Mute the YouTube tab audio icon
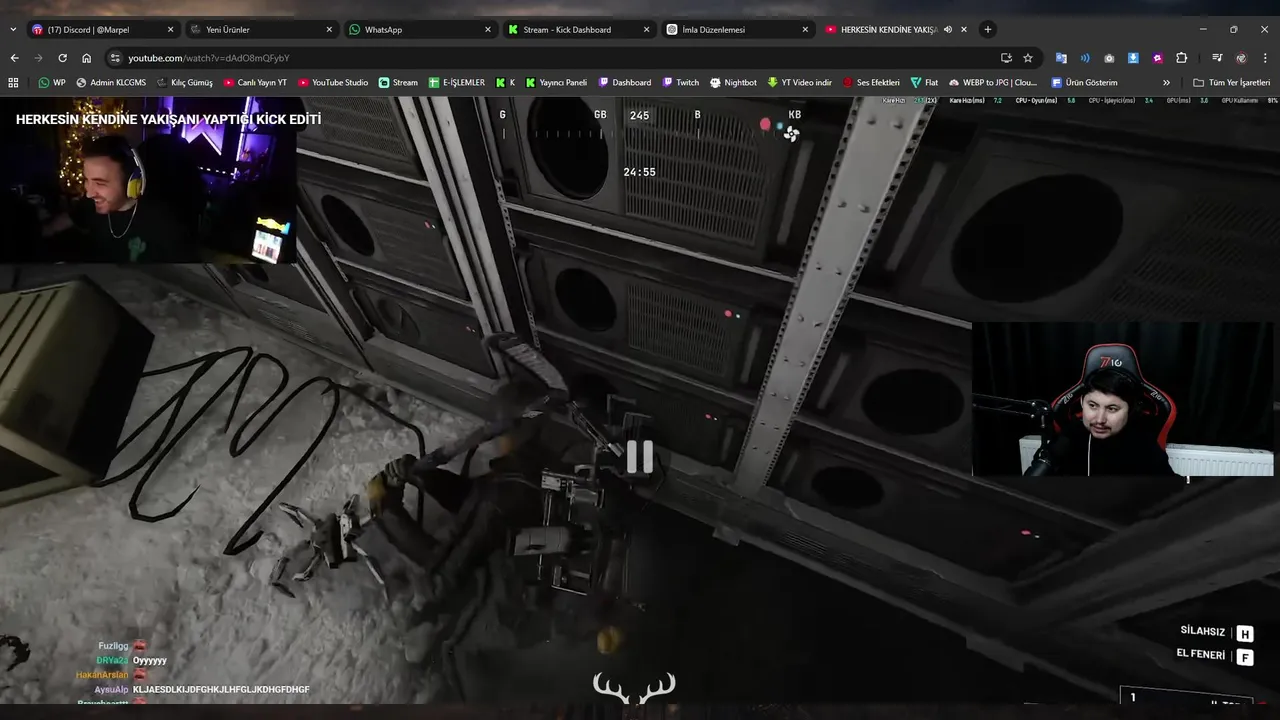Screen dimensions: 1280x720 point(948,29)
